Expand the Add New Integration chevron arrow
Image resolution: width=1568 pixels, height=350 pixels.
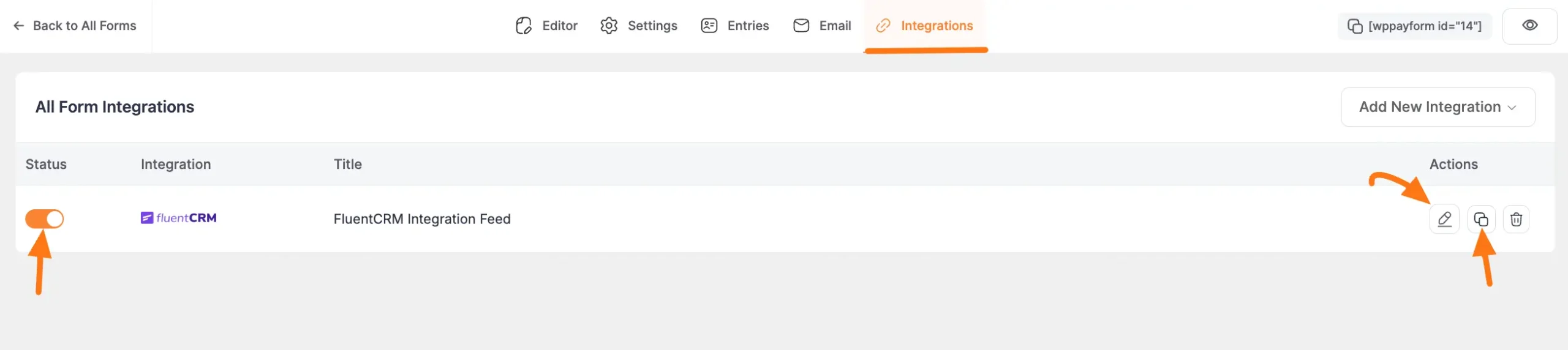[x=1512, y=108]
